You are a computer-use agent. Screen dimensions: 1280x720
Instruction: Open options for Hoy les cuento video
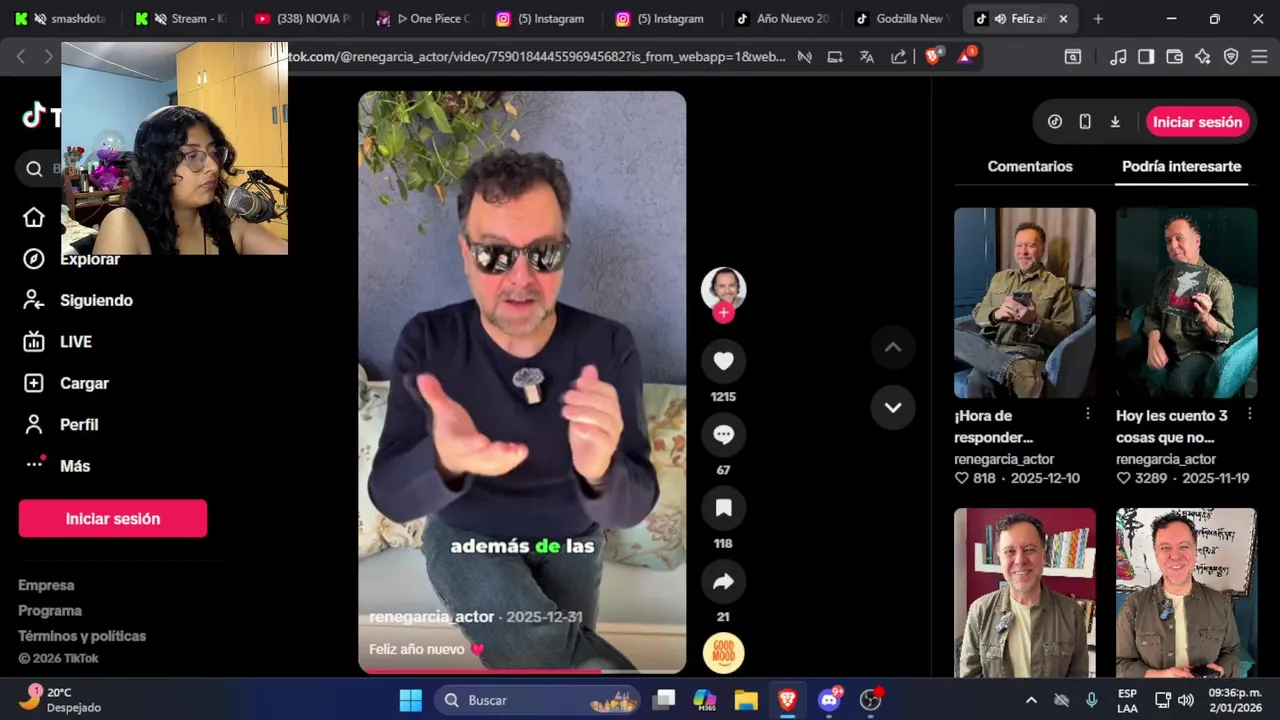(1249, 414)
